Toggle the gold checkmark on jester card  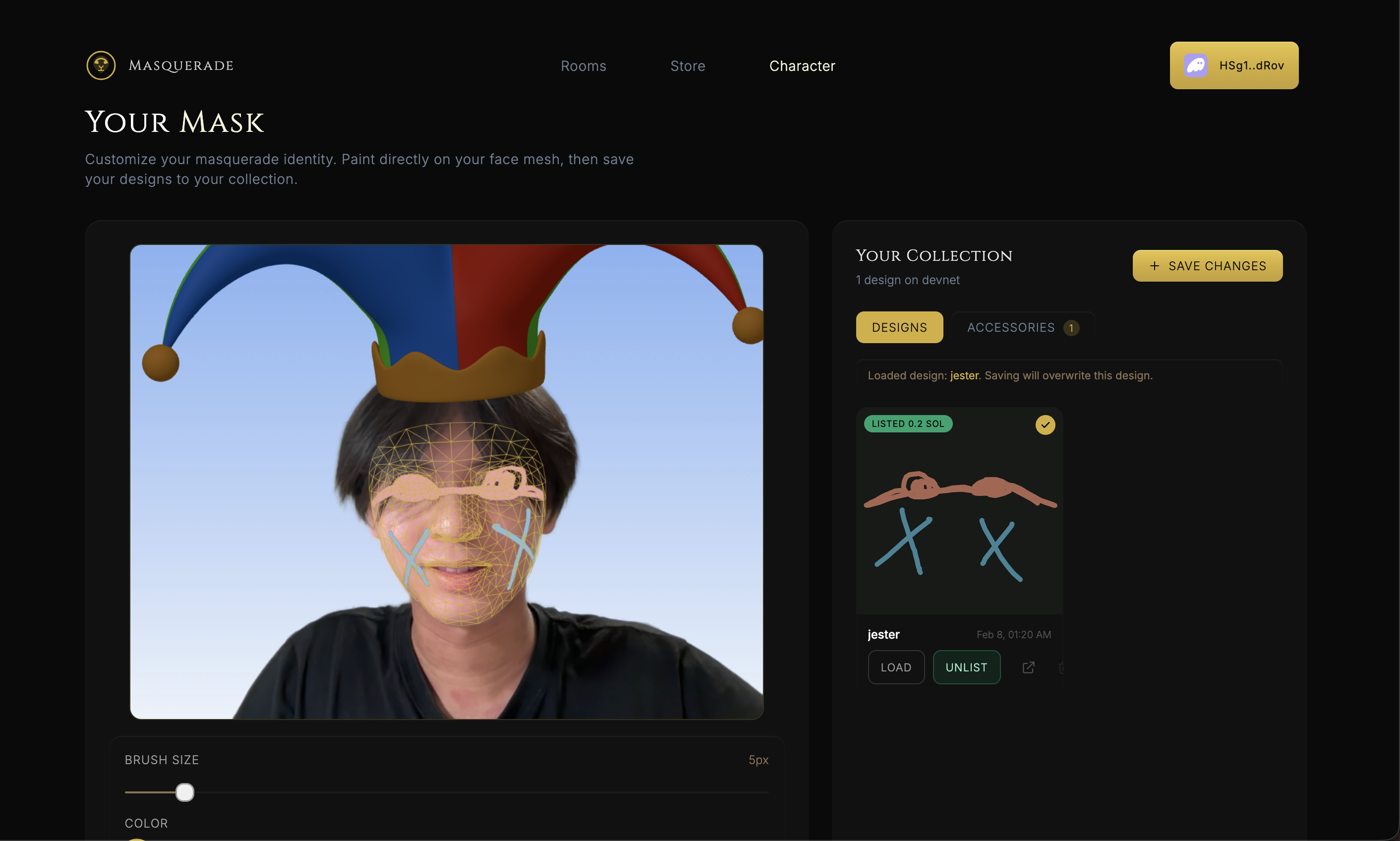coord(1045,425)
